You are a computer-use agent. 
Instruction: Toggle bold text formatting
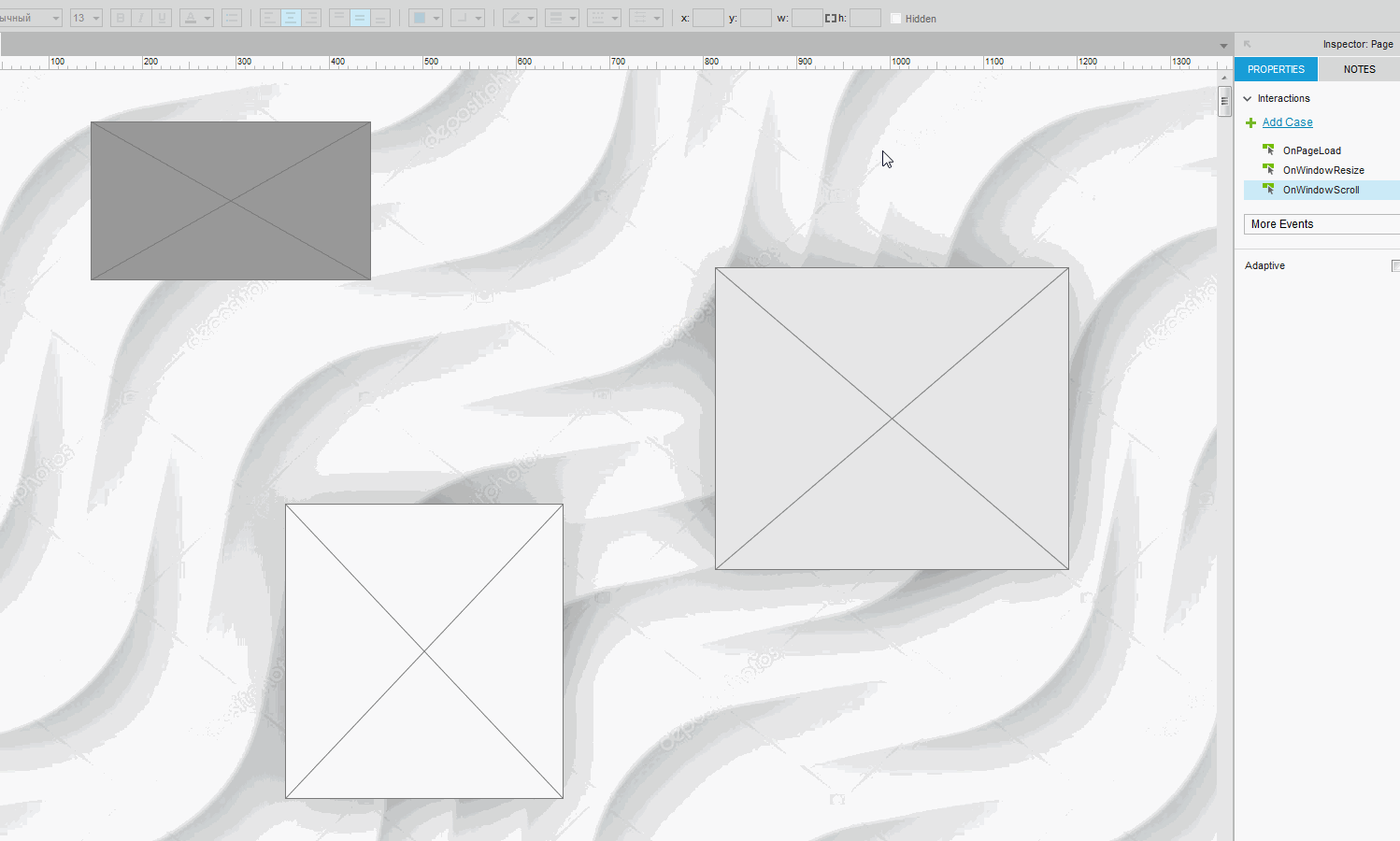[121, 18]
